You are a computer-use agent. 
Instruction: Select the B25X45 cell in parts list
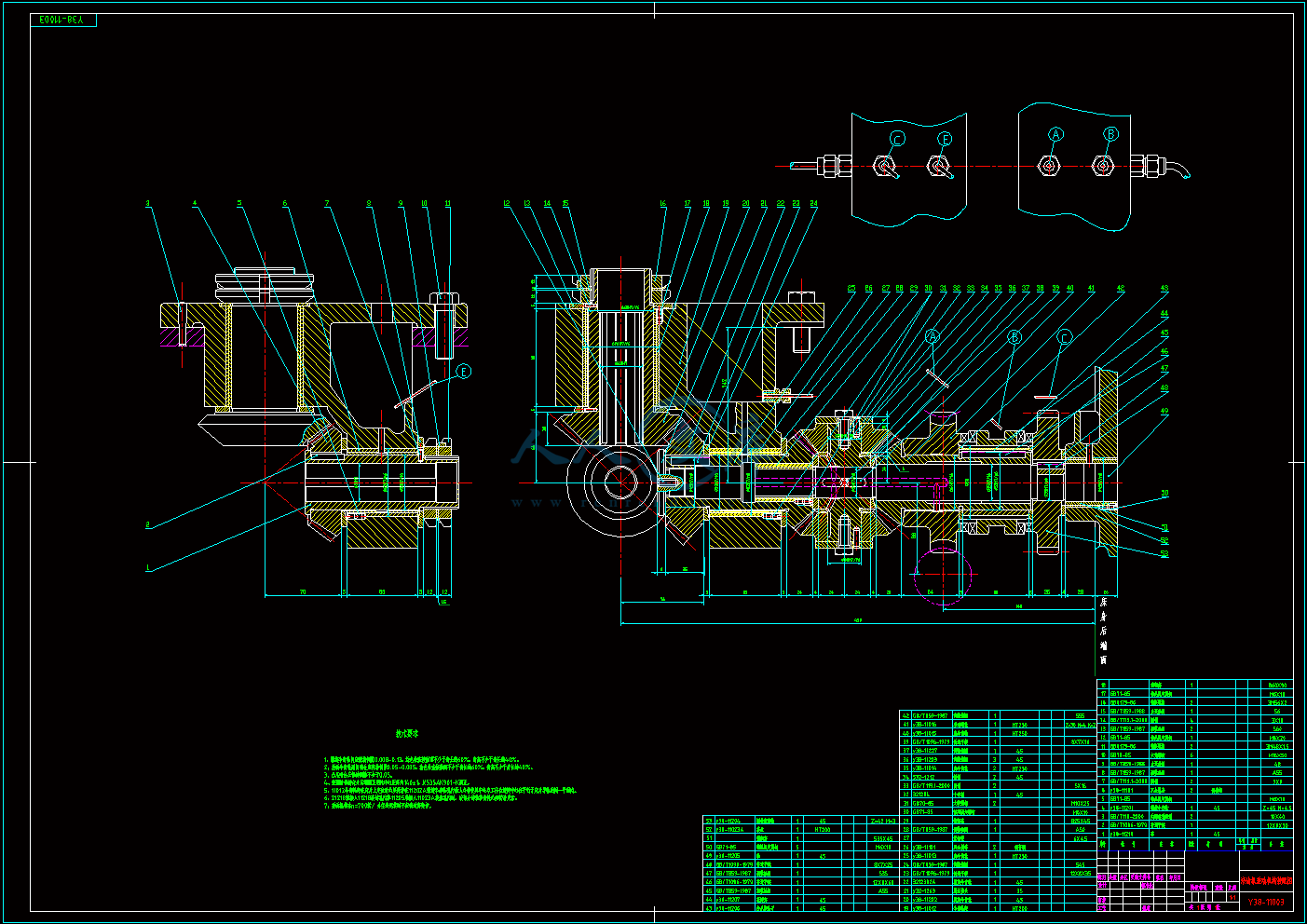[x=1080, y=821]
